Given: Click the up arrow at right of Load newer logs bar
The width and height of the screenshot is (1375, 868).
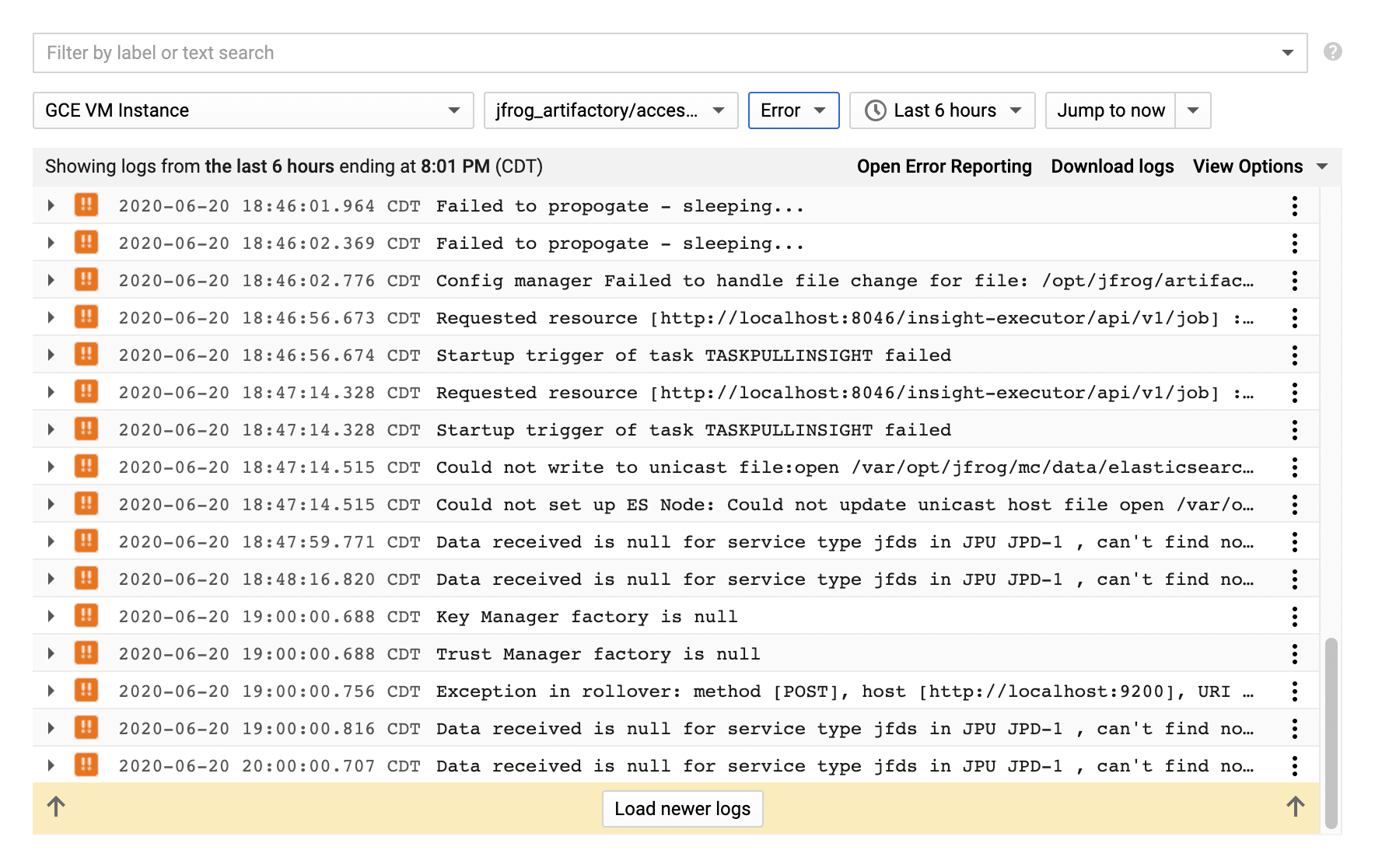Looking at the screenshot, I should tap(1295, 807).
